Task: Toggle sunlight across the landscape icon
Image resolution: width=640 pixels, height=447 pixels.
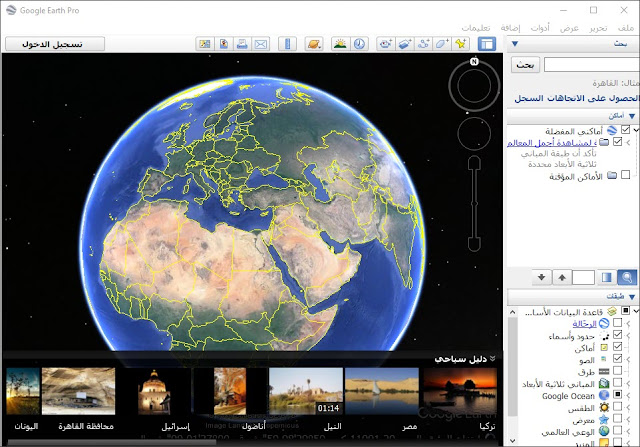Action: coord(340,44)
